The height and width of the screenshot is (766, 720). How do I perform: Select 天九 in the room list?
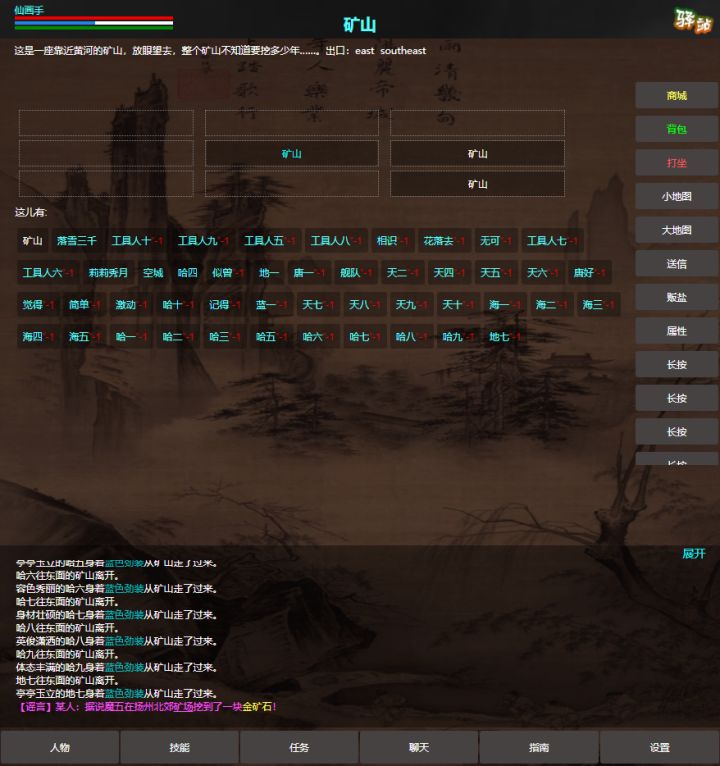pyautogui.click(x=411, y=305)
